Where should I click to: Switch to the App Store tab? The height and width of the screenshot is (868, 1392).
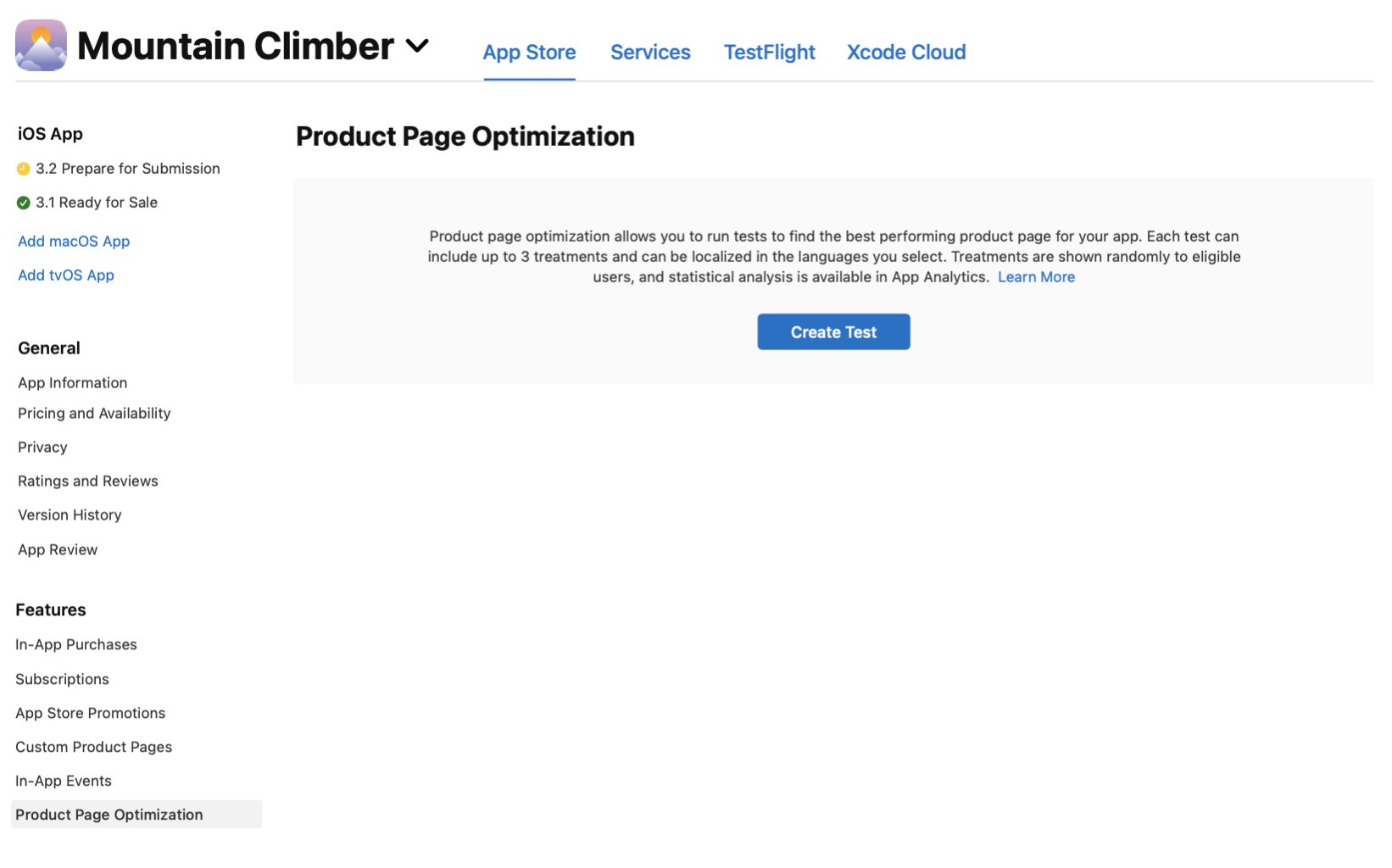point(529,53)
